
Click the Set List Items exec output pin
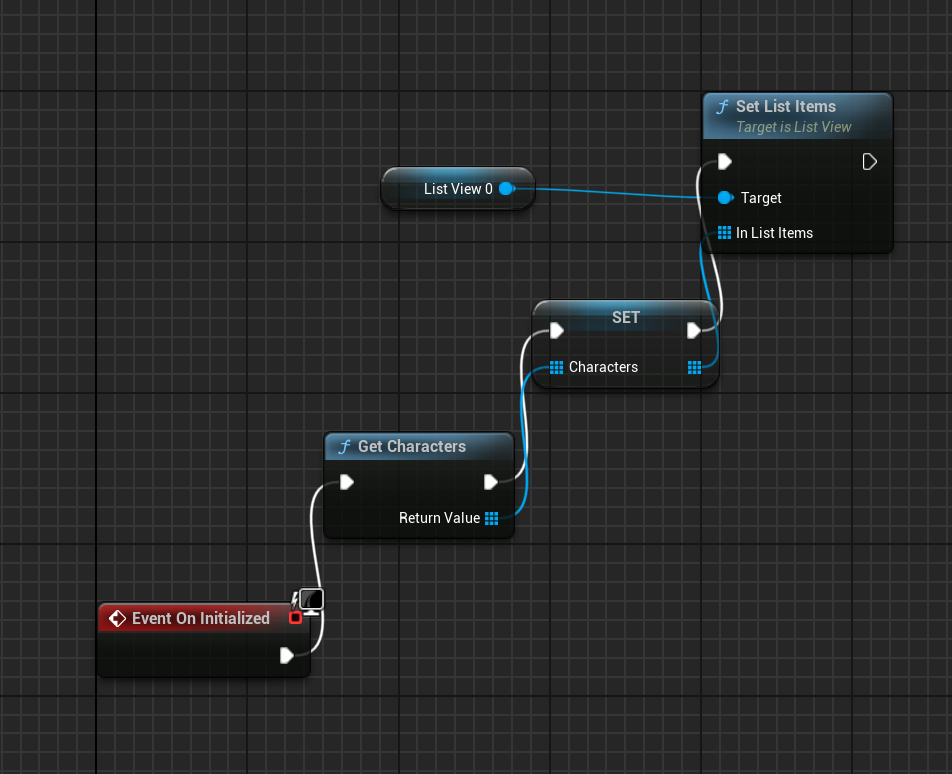[869, 162]
